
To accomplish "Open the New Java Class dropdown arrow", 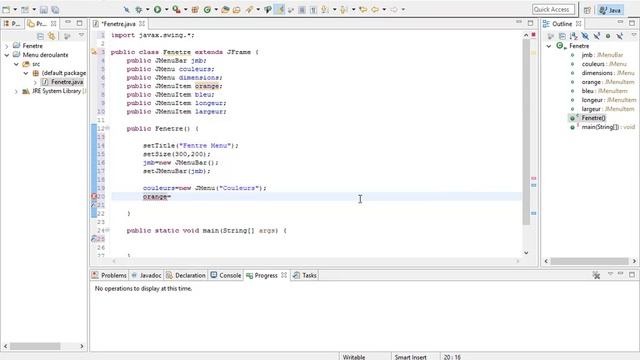I will tap(216, 10).
